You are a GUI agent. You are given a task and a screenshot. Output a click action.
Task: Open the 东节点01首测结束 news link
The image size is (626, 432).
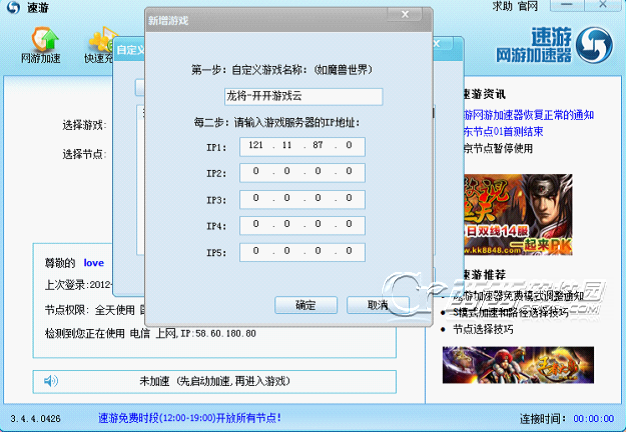[x=503, y=132]
